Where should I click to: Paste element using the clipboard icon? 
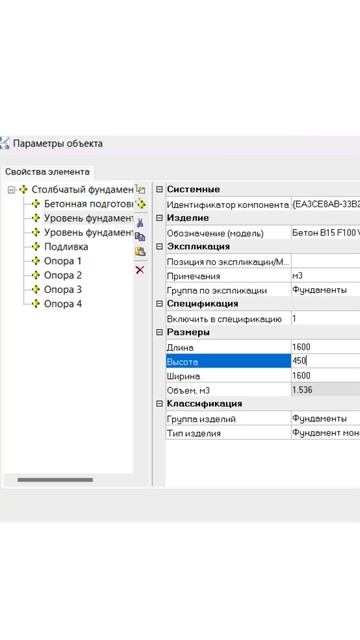click(140, 251)
